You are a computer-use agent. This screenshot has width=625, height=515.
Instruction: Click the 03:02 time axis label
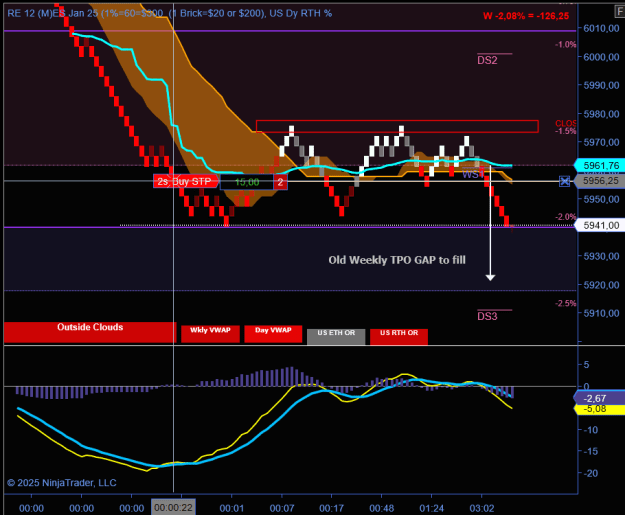click(482, 508)
